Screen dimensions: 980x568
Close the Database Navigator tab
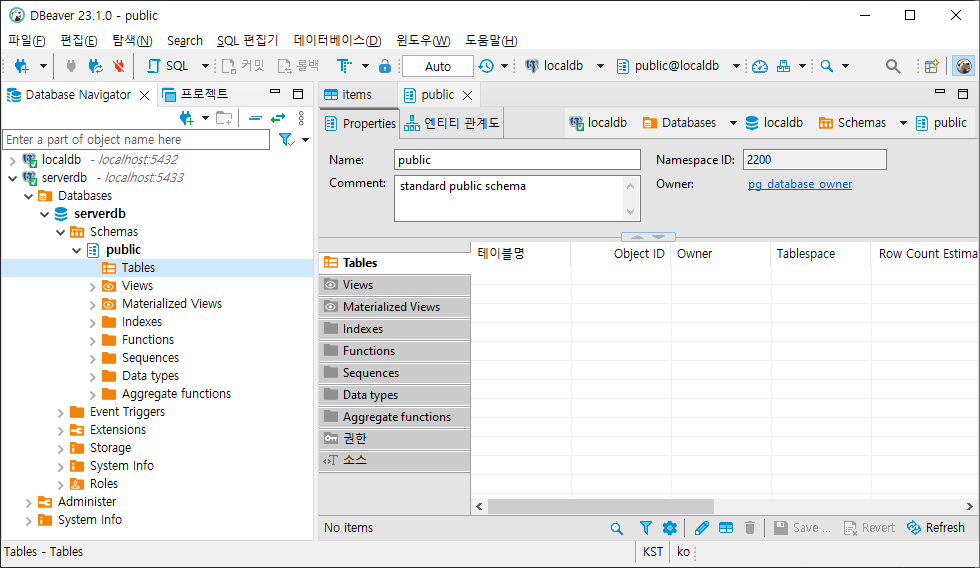pyautogui.click(x=144, y=95)
